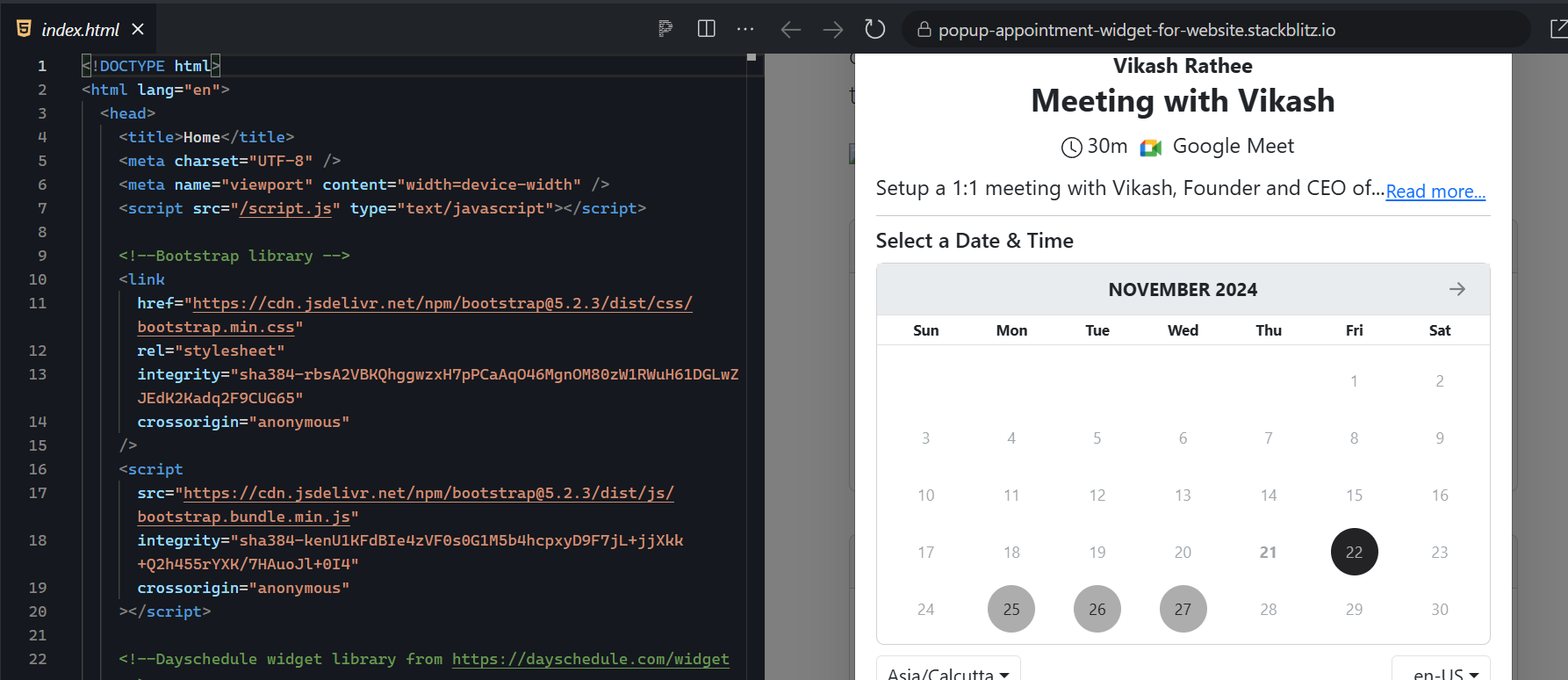
Task: Click the Sun column header
Action: click(925, 330)
